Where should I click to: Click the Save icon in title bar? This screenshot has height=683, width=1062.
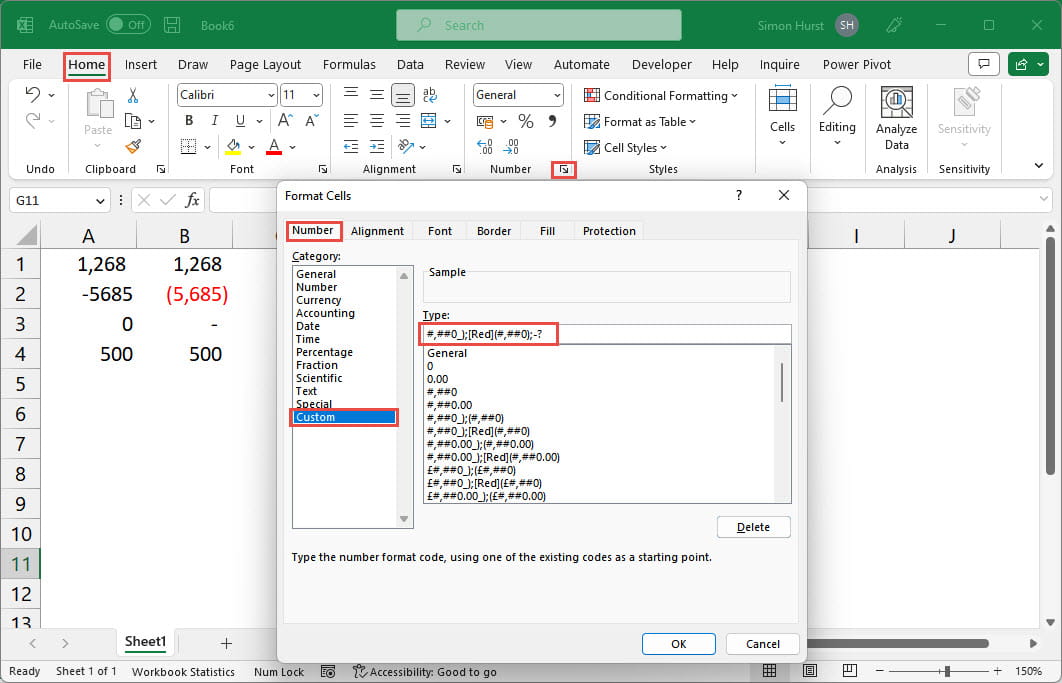point(172,24)
